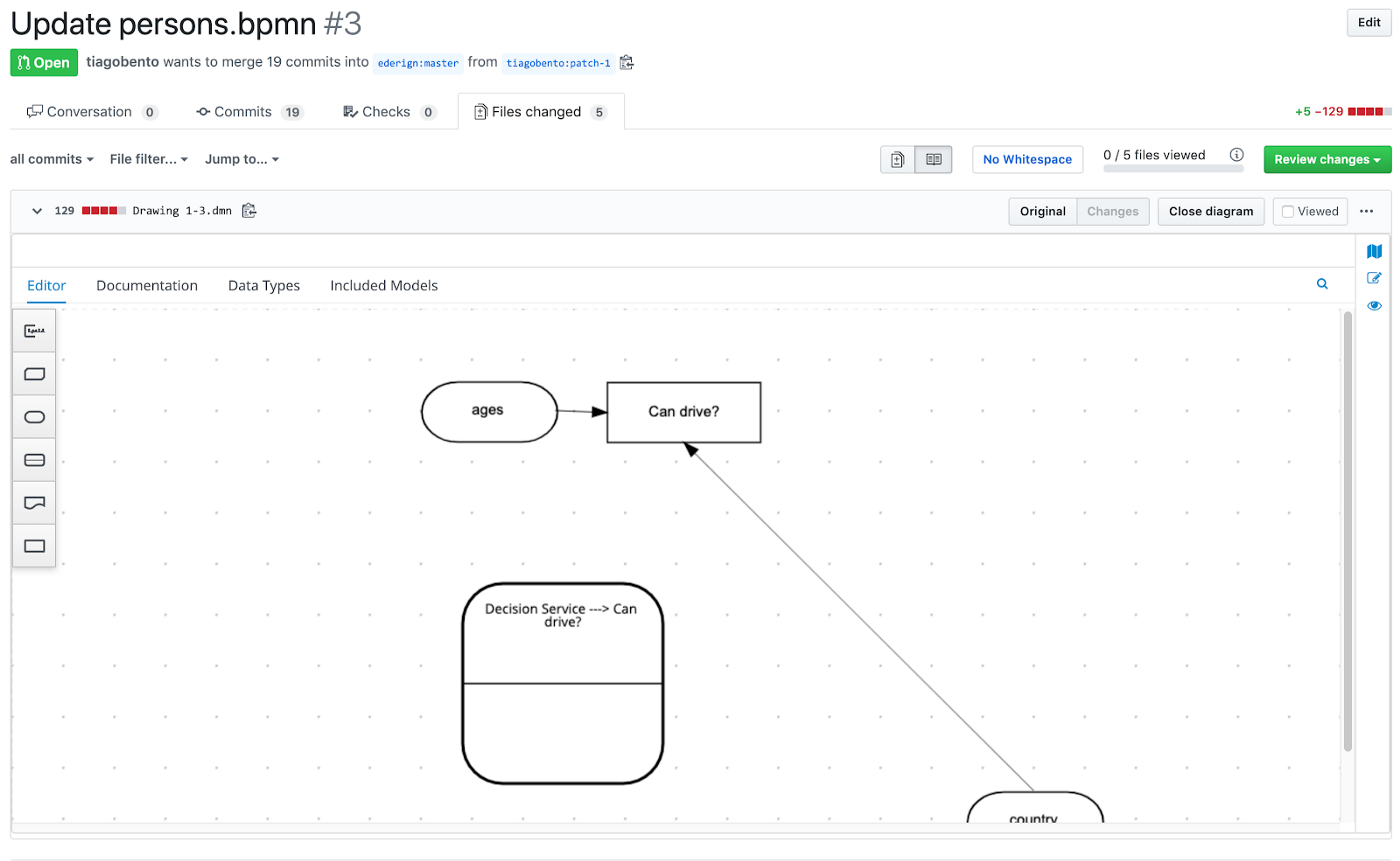Viewport: 1400px width, 861px height.
Task: Select the wavy-bottom knowledge source palette shape
Action: 34,503
